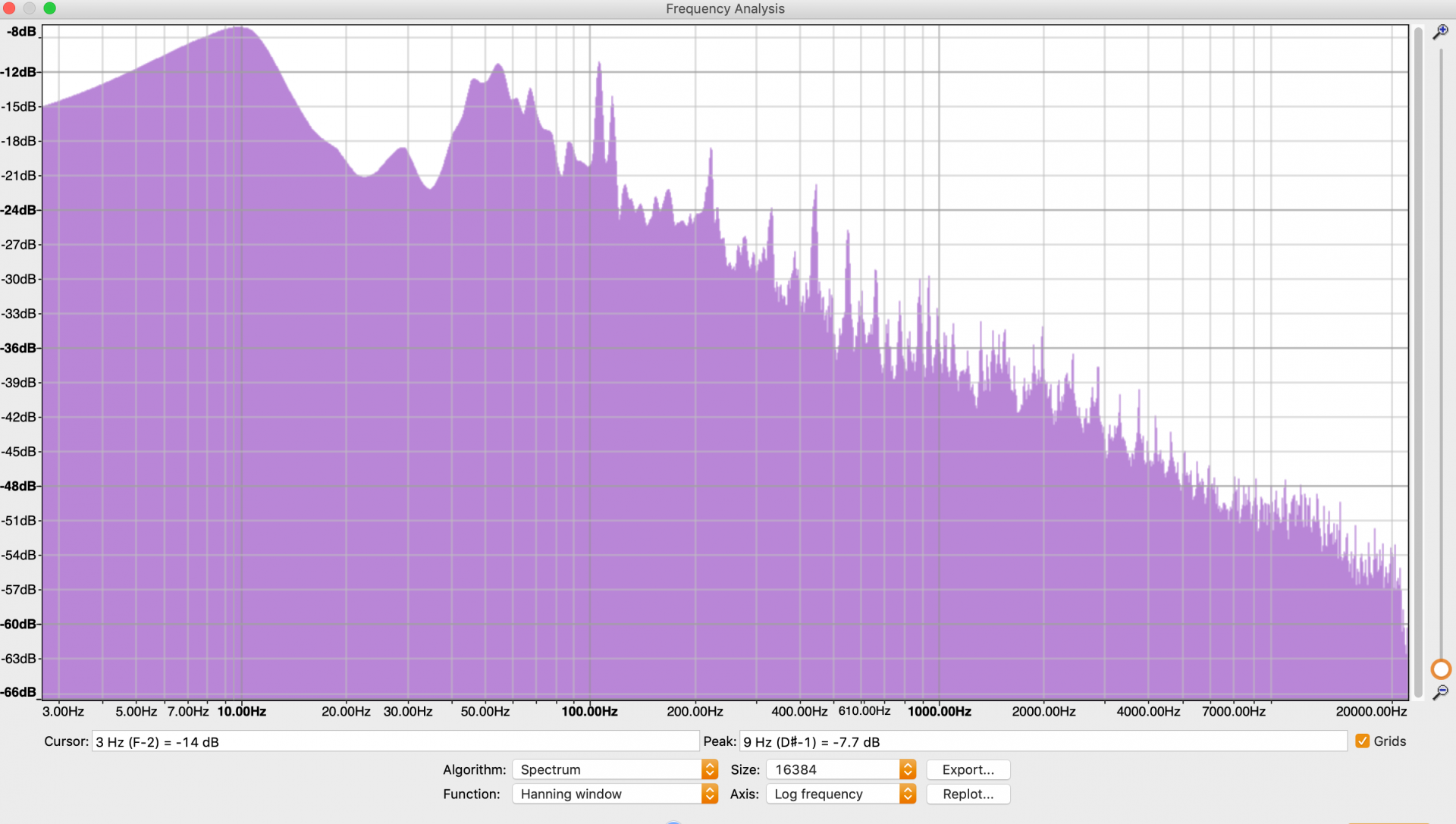Screen dimensions: 1456x824
Task: Minimize window with the yellow button
Action: pos(30,8)
